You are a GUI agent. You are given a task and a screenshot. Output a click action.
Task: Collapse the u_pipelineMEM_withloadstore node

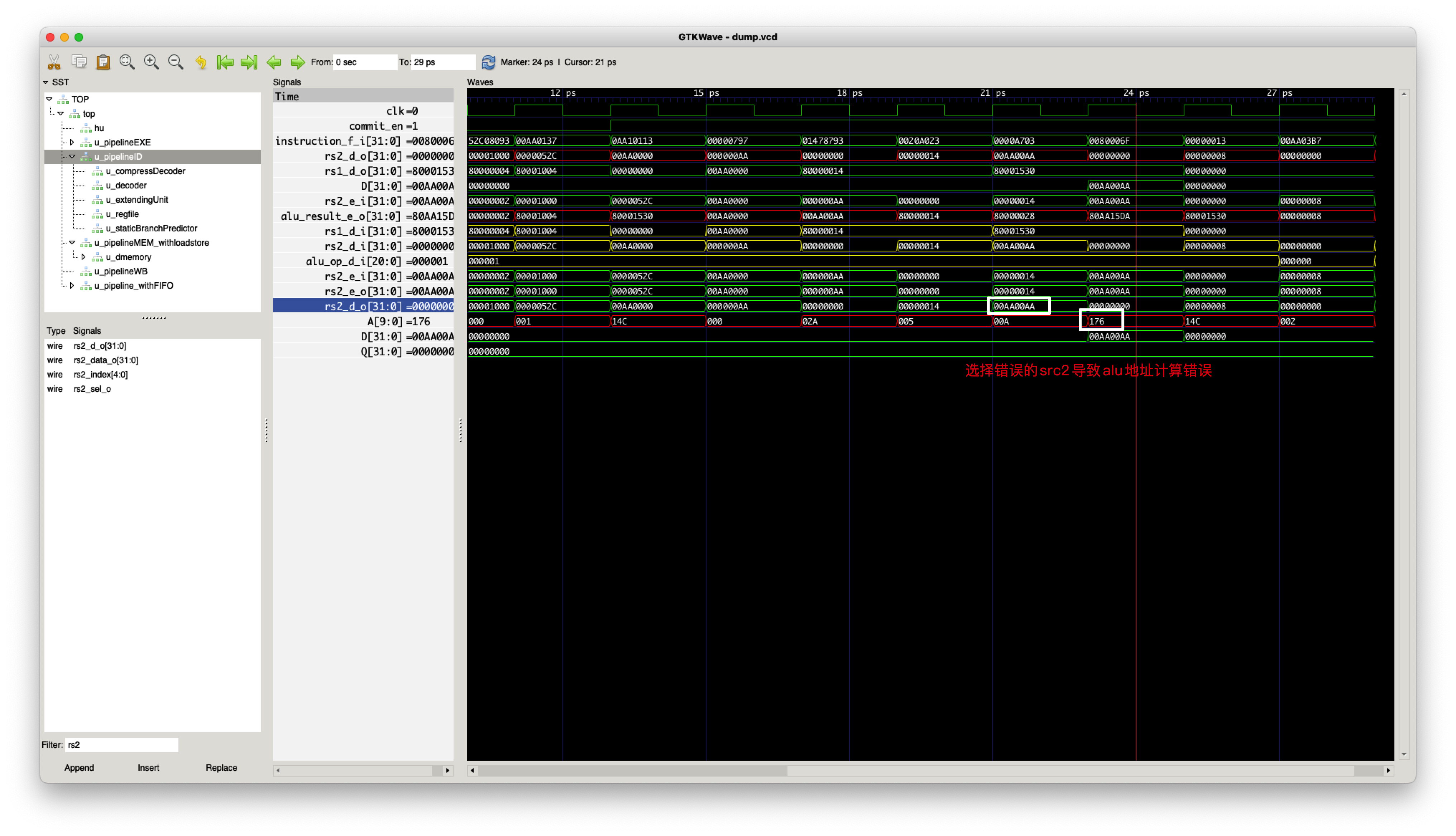click(72, 242)
